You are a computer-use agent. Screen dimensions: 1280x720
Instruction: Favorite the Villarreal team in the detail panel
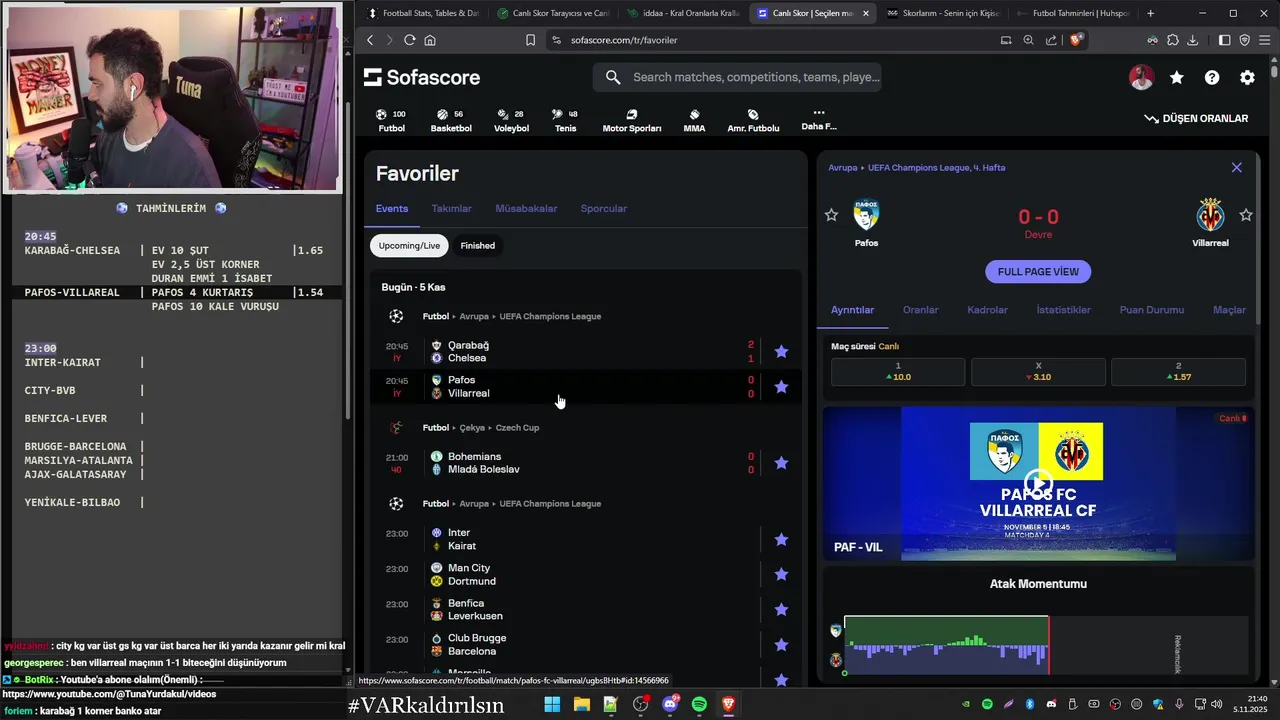1246,214
